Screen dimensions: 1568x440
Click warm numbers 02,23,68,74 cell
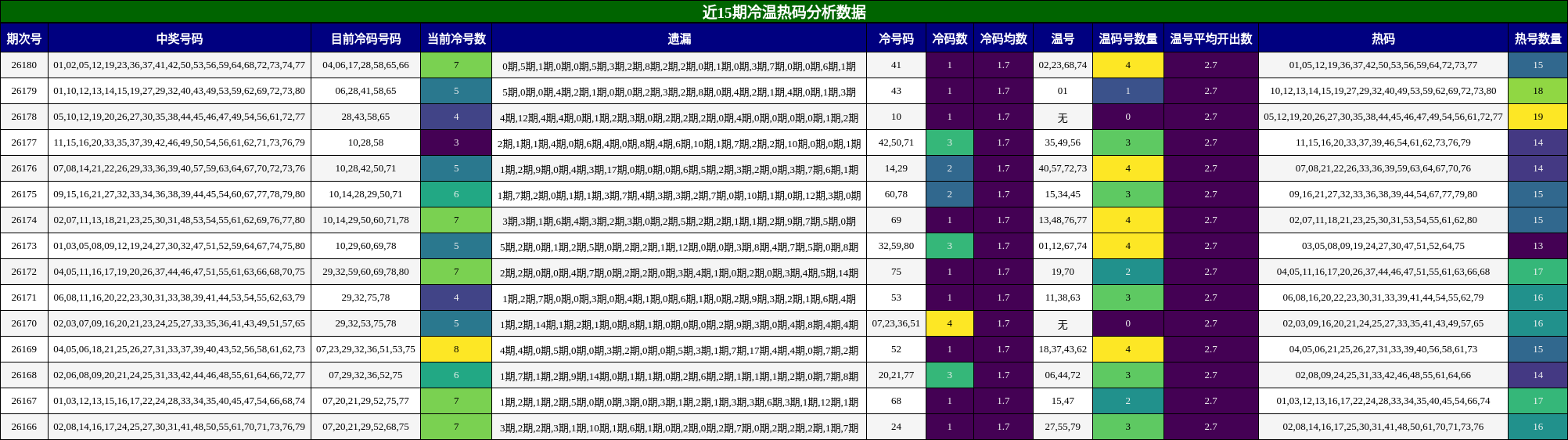tap(1063, 65)
